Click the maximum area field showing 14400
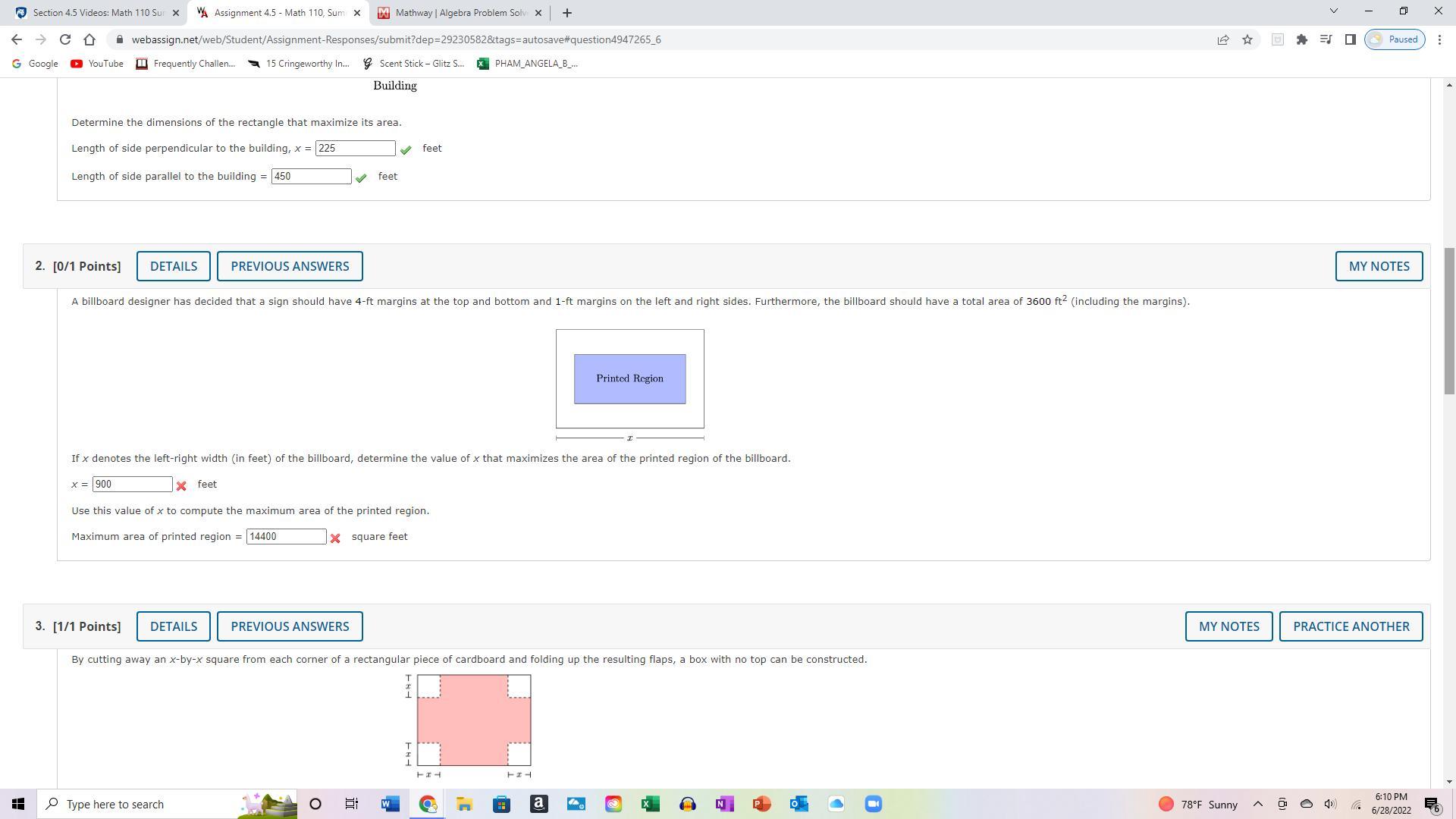The height and width of the screenshot is (819, 1456). pyautogui.click(x=286, y=537)
